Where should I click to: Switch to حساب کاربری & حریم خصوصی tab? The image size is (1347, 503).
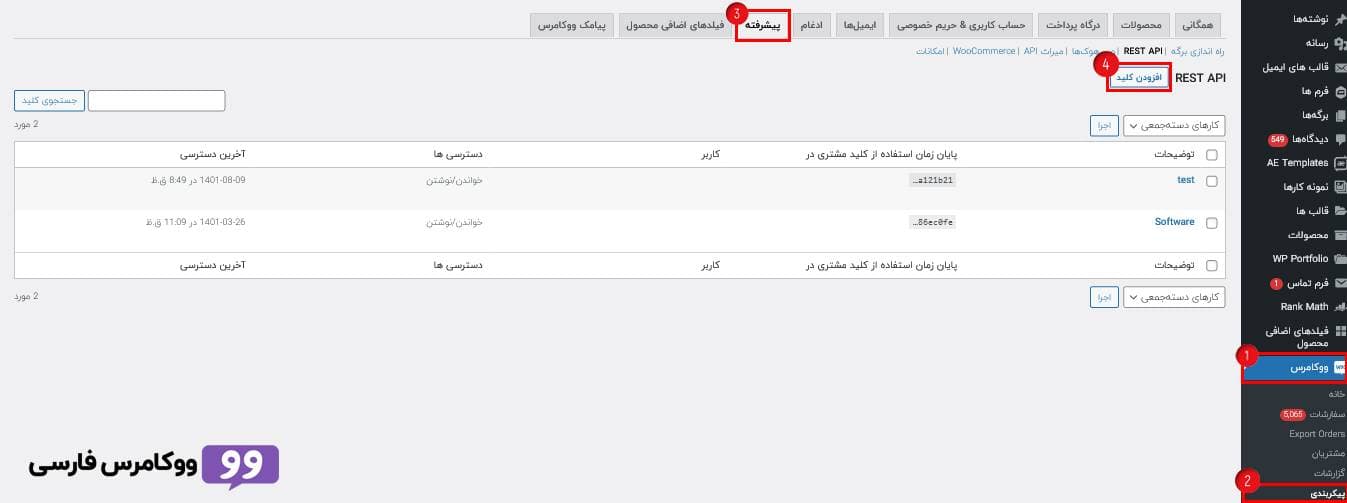(960, 25)
